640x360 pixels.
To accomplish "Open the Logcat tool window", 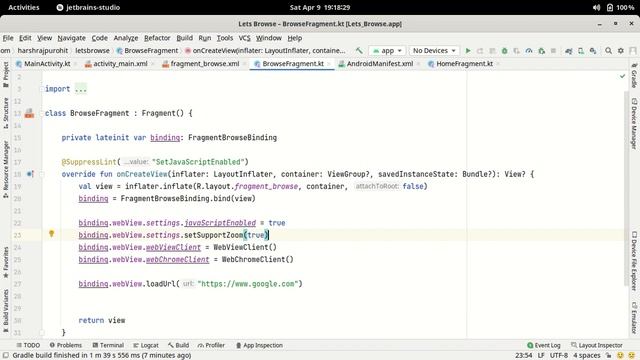I will (146, 345).
